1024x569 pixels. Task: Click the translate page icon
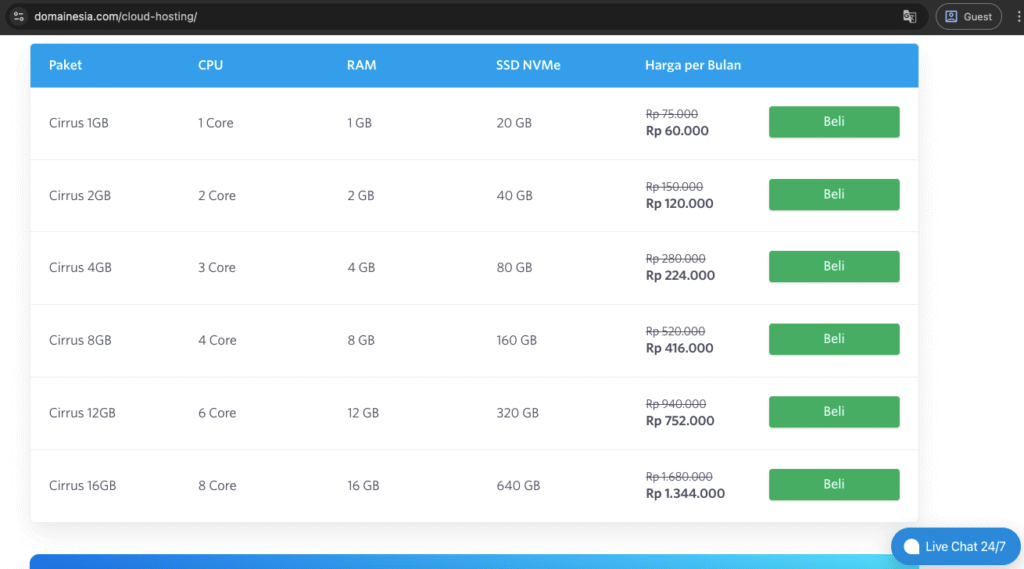(x=909, y=16)
